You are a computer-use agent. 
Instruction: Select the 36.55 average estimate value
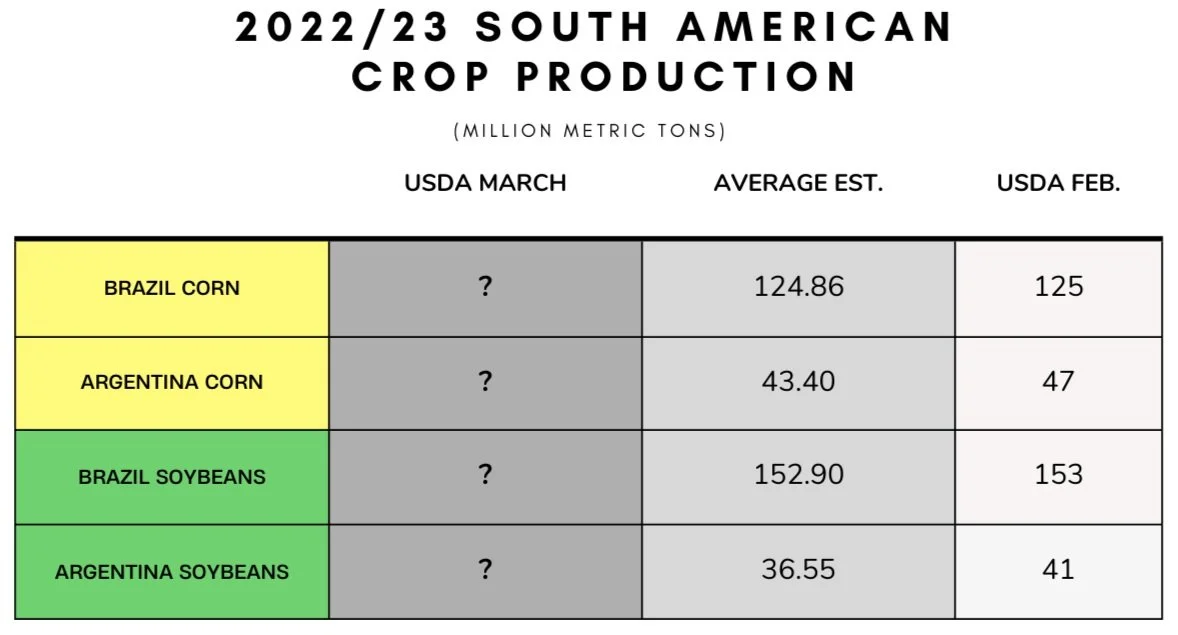pos(798,569)
